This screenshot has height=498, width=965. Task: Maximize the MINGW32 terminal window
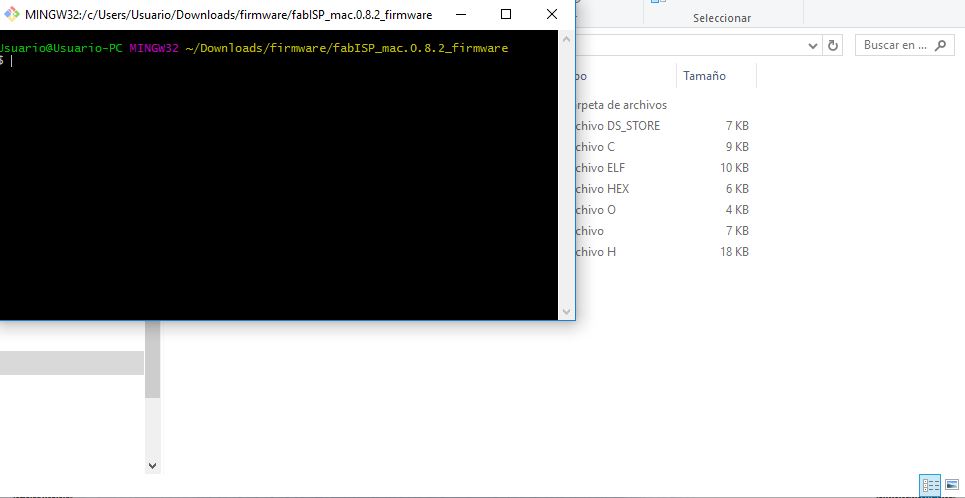click(506, 14)
